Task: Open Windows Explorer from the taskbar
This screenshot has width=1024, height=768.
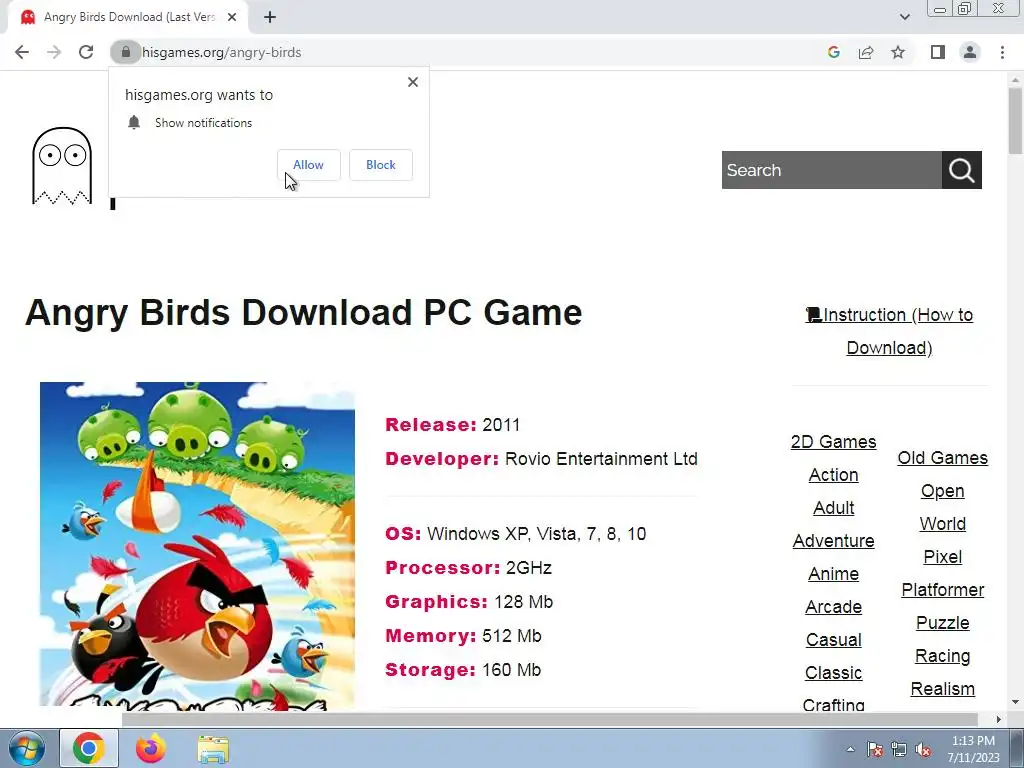Action: [x=213, y=749]
